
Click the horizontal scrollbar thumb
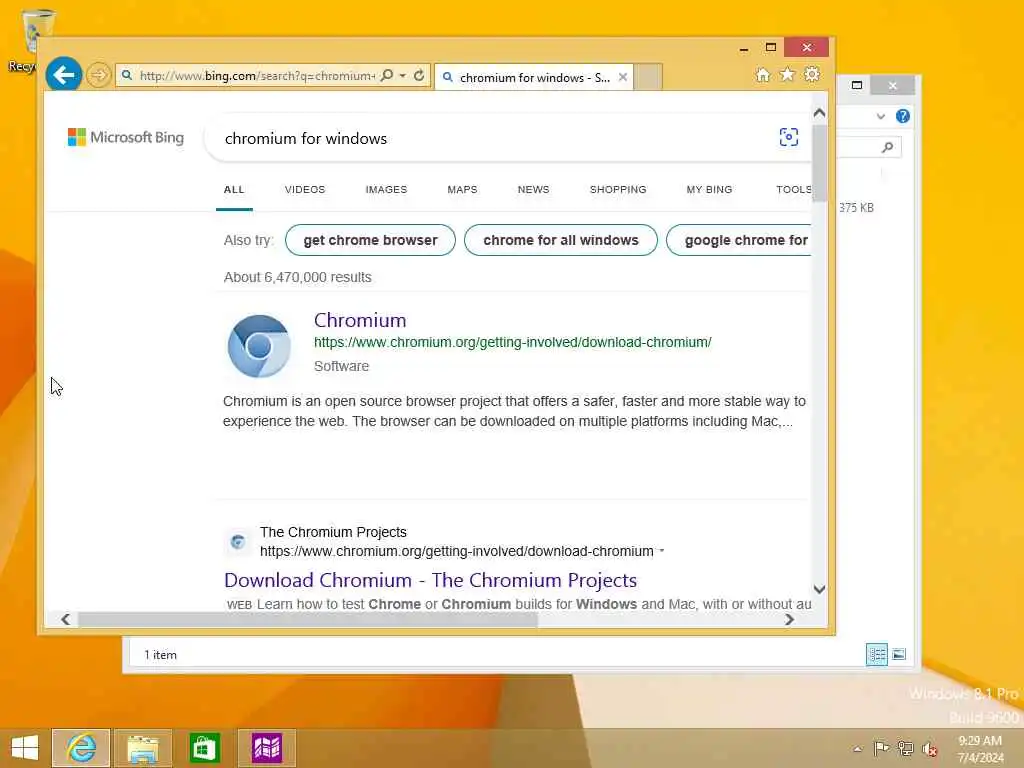[x=308, y=619]
